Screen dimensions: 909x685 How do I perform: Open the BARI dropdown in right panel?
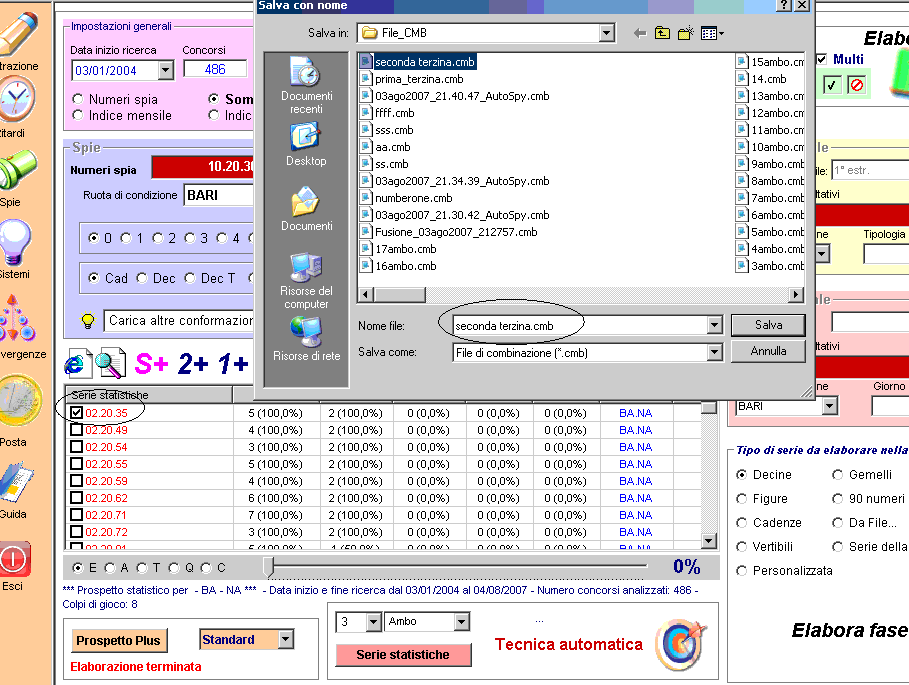click(x=830, y=406)
